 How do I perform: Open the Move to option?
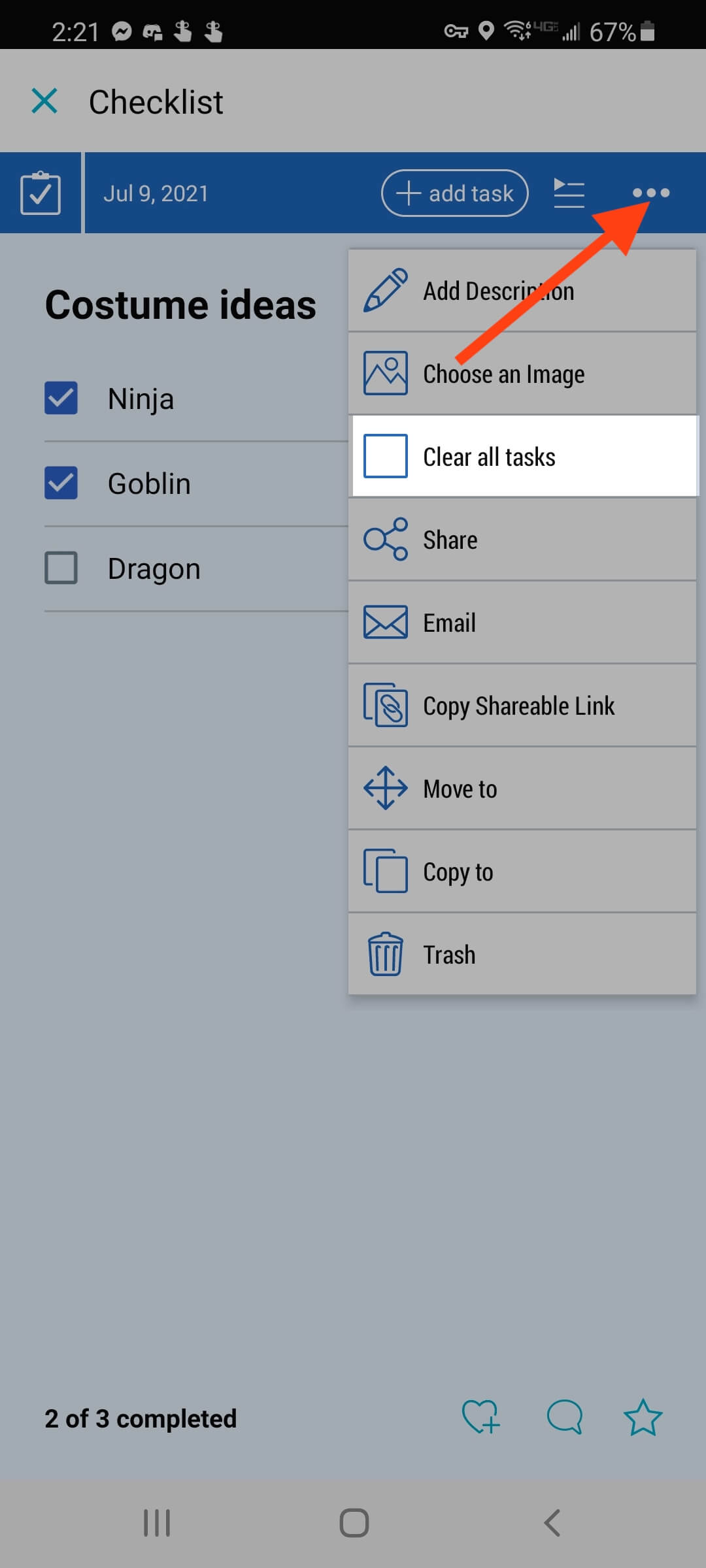(522, 789)
